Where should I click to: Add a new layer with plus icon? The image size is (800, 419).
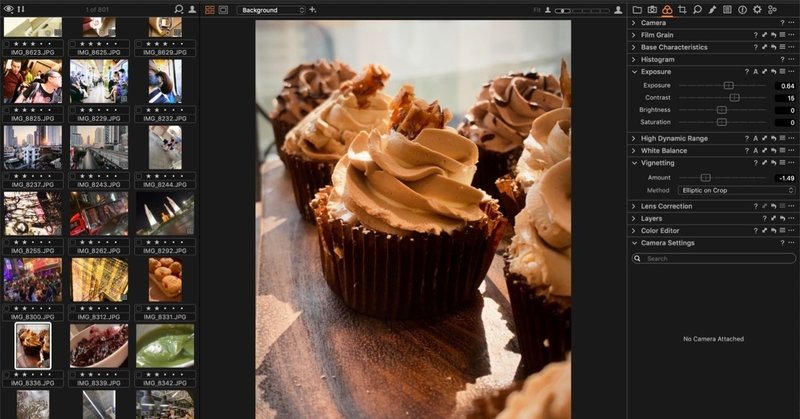tap(313, 10)
